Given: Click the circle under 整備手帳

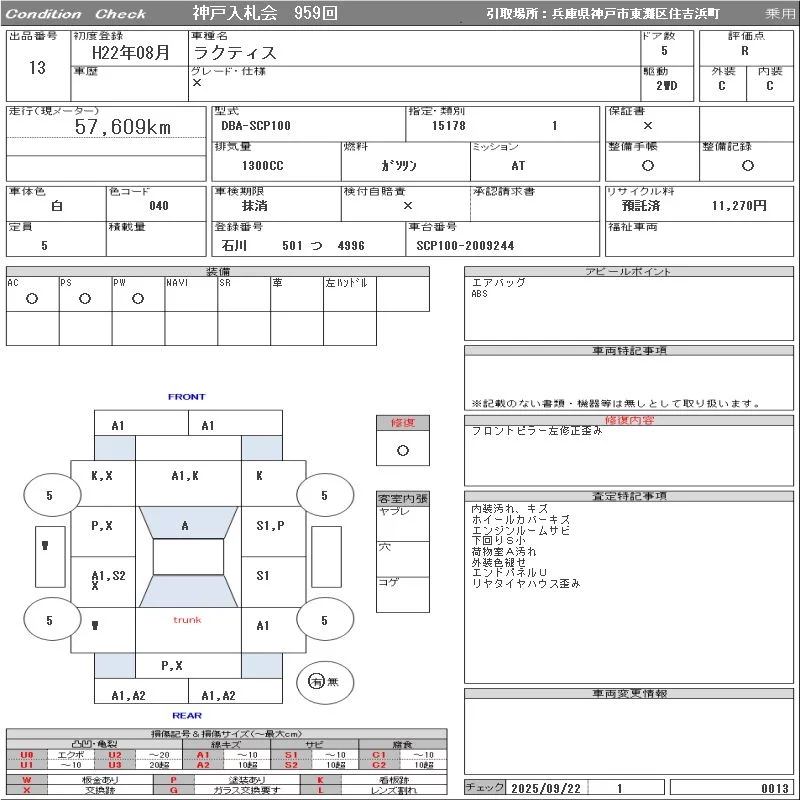Looking at the screenshot, I should [x=648, y=166].
